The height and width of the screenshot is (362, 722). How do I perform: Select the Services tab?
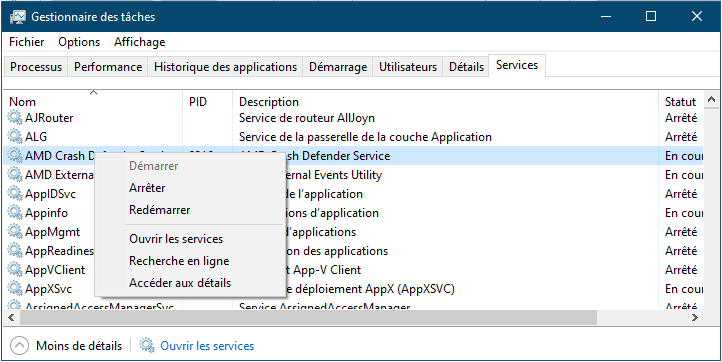(x=517, y=65)
